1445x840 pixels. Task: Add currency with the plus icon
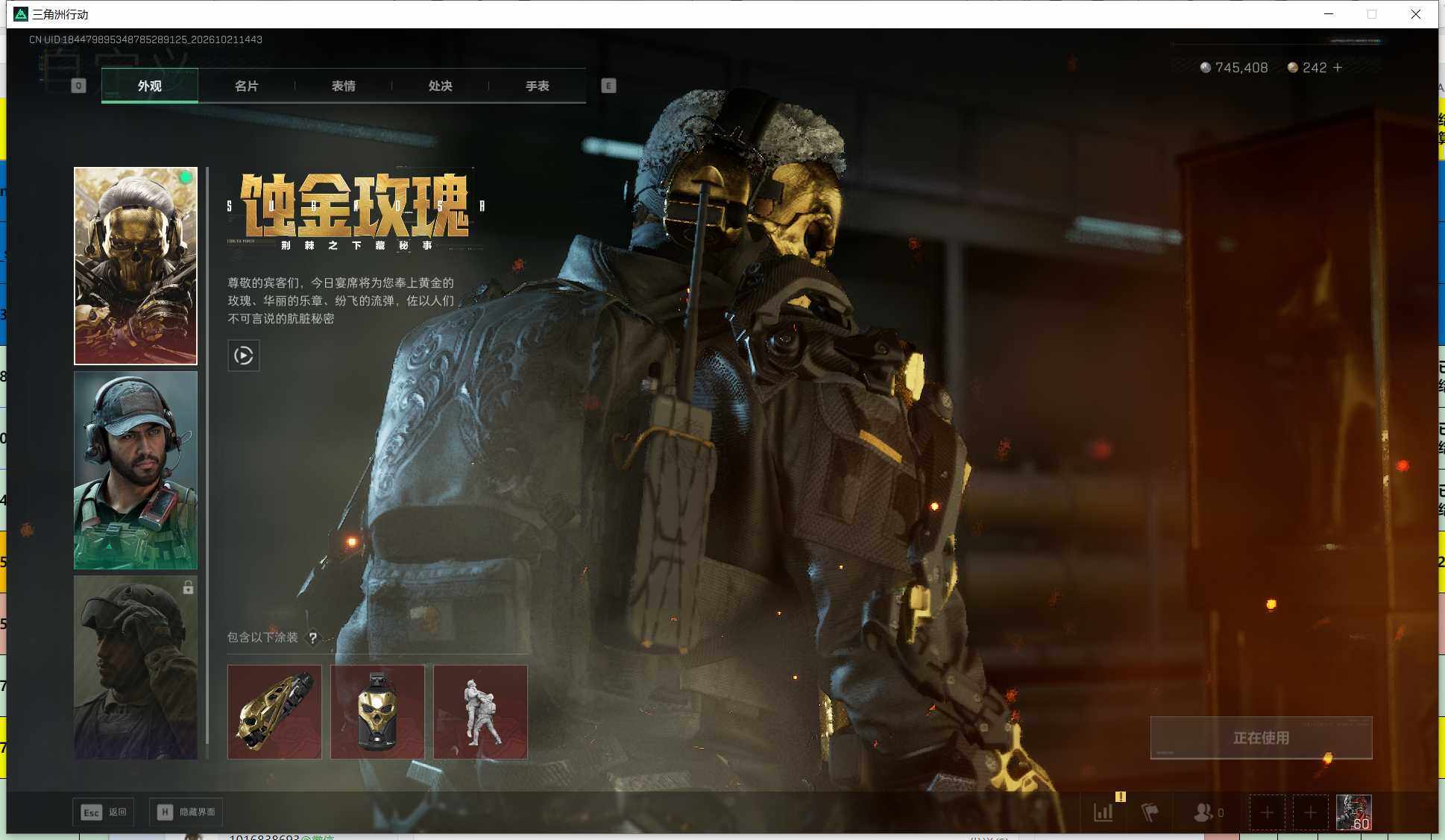pos(1338,67)
